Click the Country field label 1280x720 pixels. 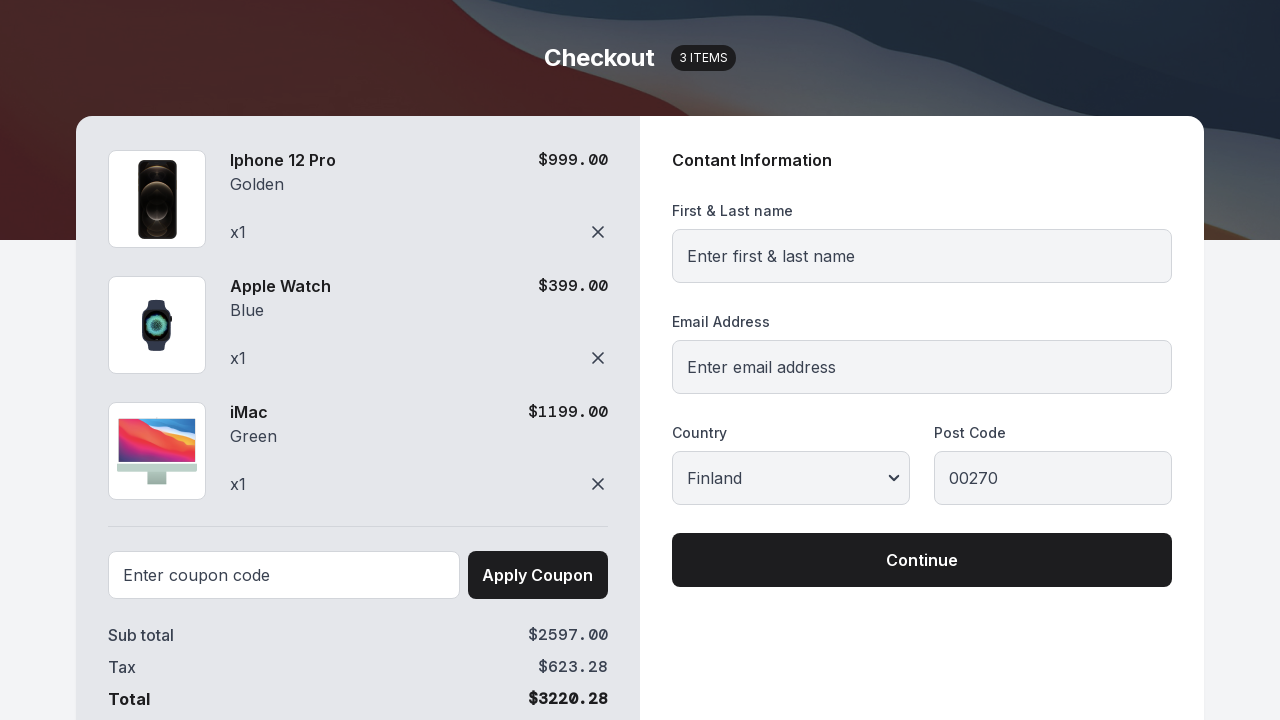pyautogui.click(x=699, y=433)
